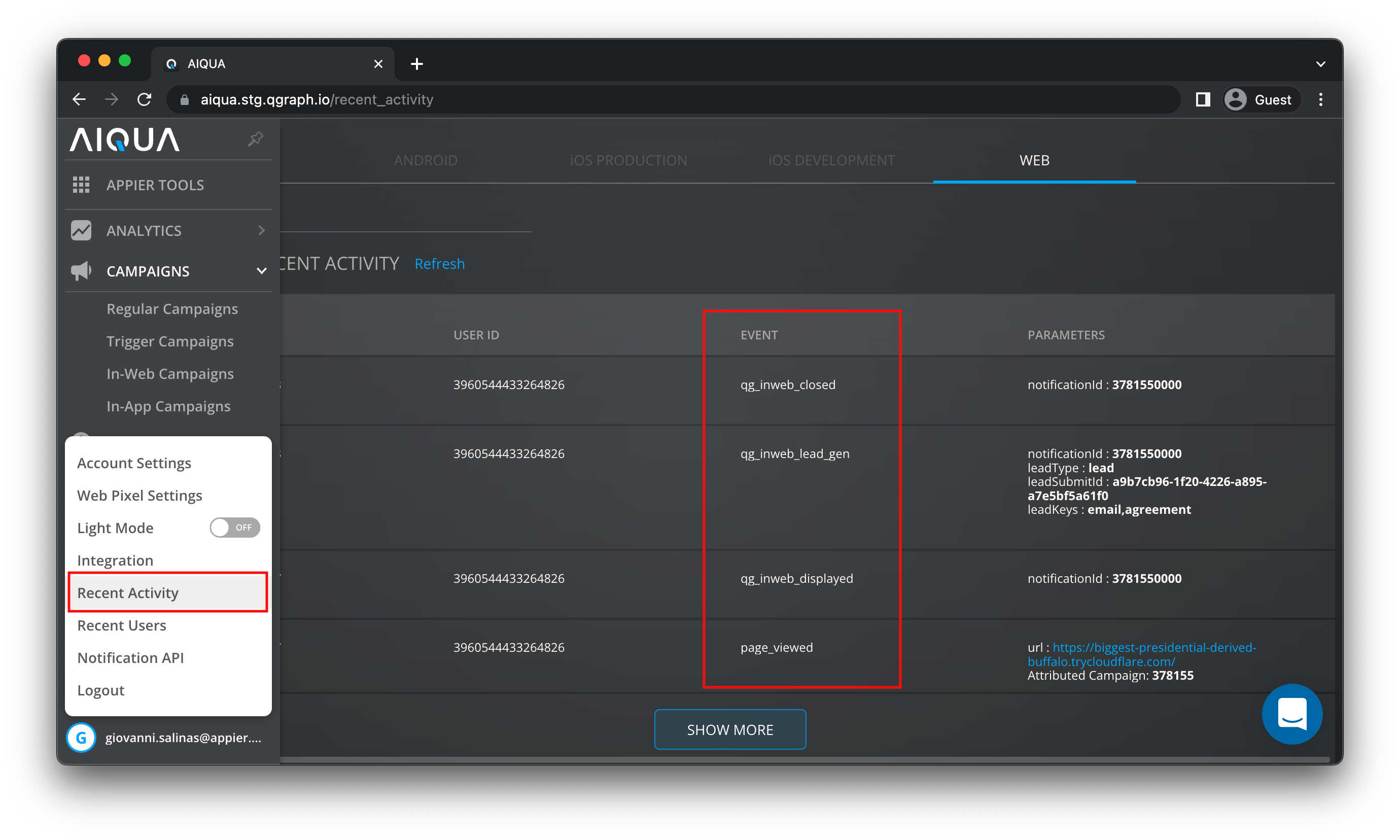This screenshot has height=840, width=1400.
Task: Collapse the Campaigns section chevron
Action: 261,271
